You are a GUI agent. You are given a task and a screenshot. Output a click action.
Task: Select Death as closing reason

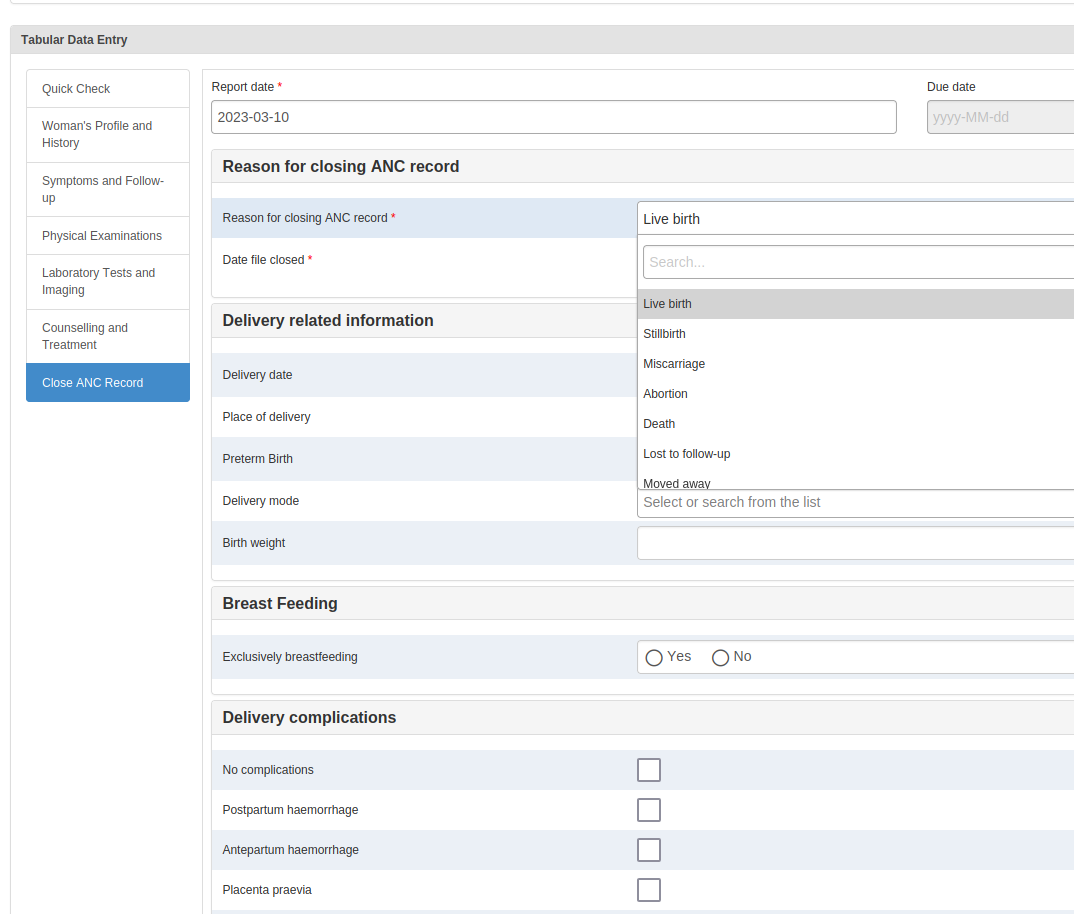pos(856,424)
